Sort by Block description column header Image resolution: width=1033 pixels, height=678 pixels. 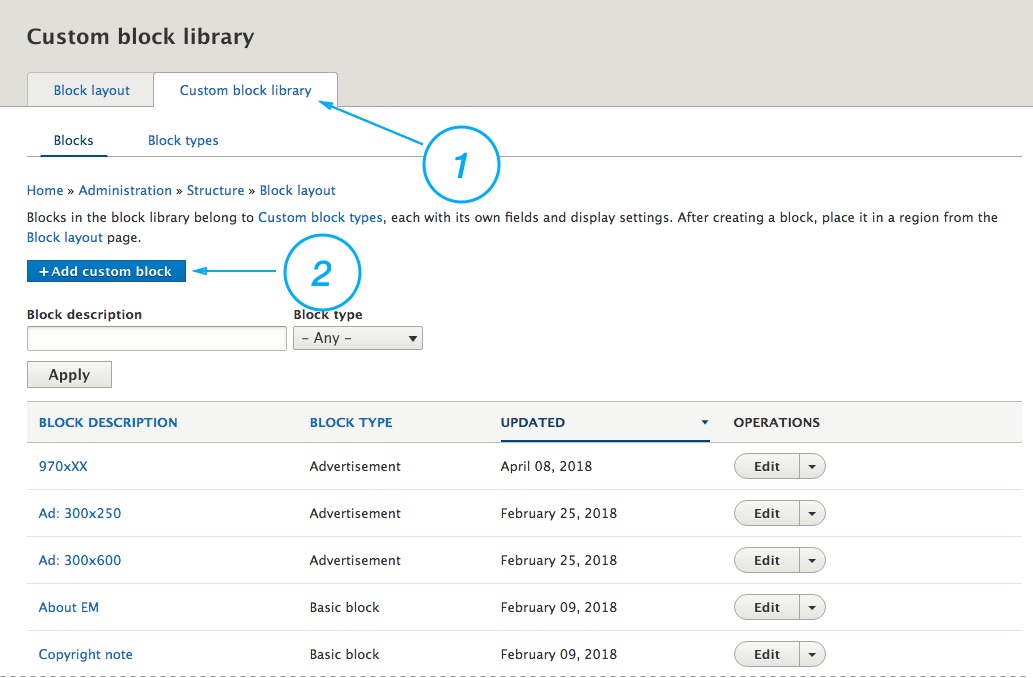(108, 422)
